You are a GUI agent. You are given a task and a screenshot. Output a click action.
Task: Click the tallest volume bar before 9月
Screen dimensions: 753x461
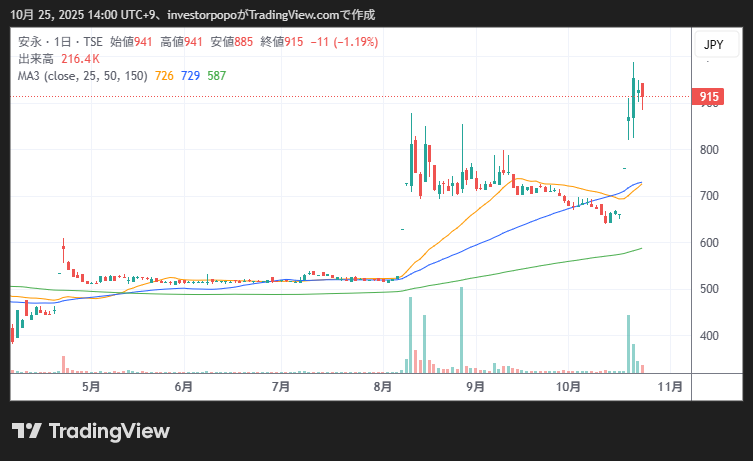pyautogui.click(x=461, y=330)
